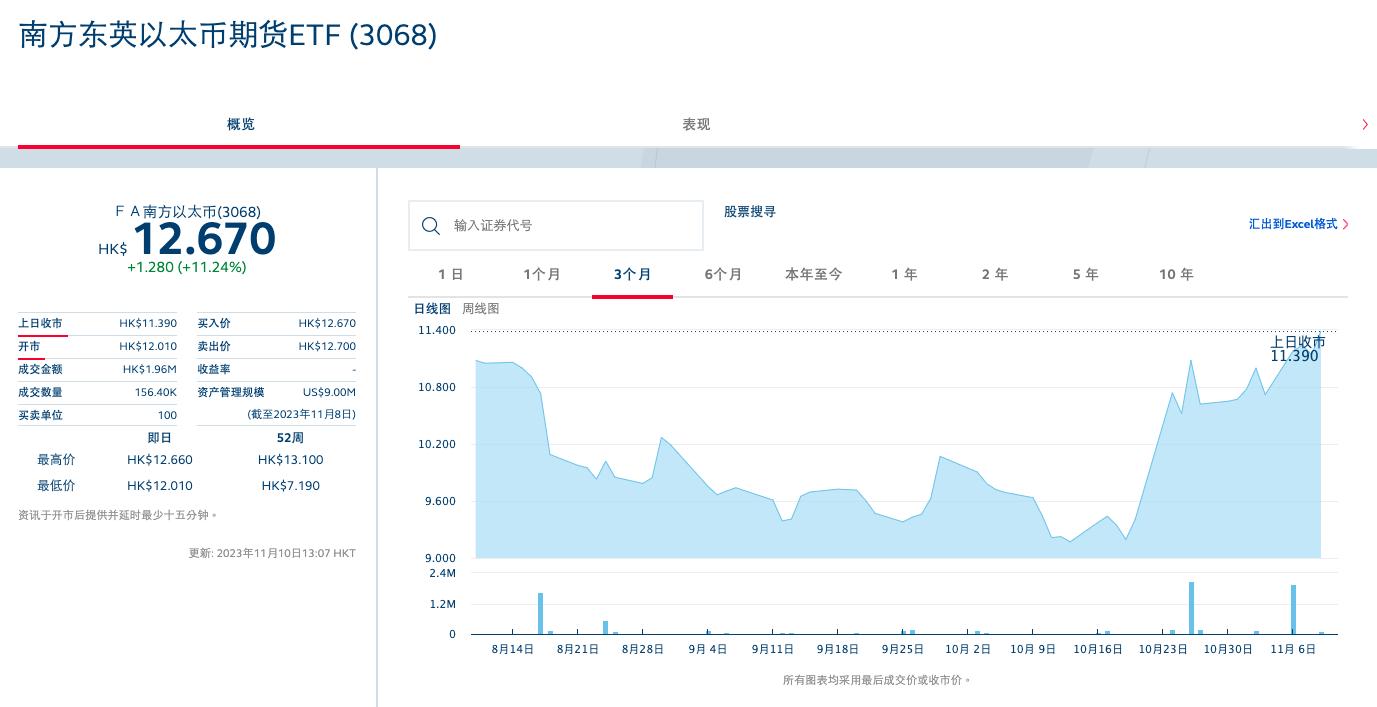Click the tall volume bar near 10月23日

click(x=1192, y=608)
